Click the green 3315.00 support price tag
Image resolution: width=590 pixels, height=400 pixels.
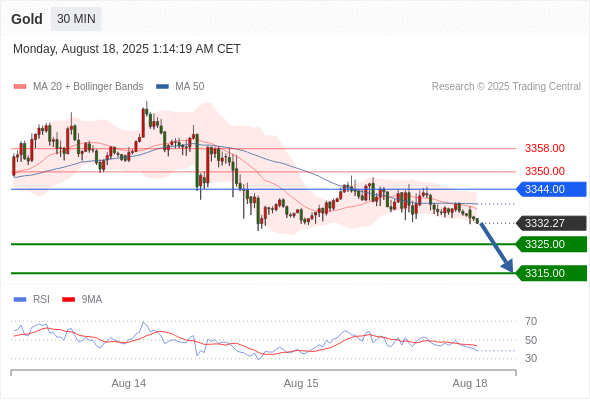(x=551, y=273)
